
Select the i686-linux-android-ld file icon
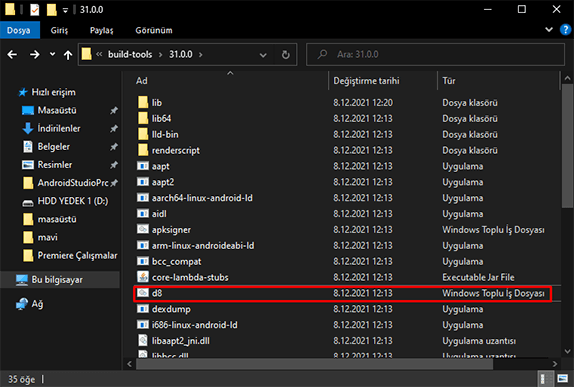143,325
